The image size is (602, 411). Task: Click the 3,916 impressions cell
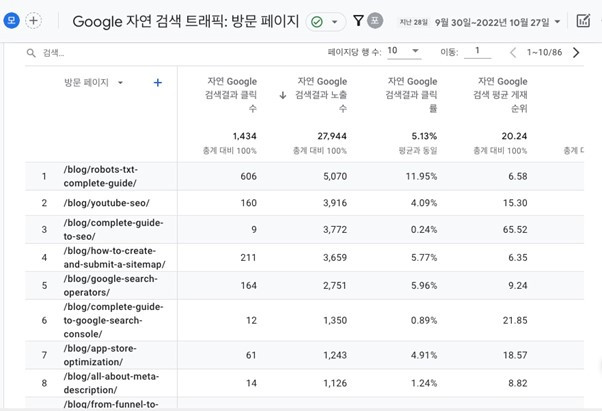click(x=335, y=203)
